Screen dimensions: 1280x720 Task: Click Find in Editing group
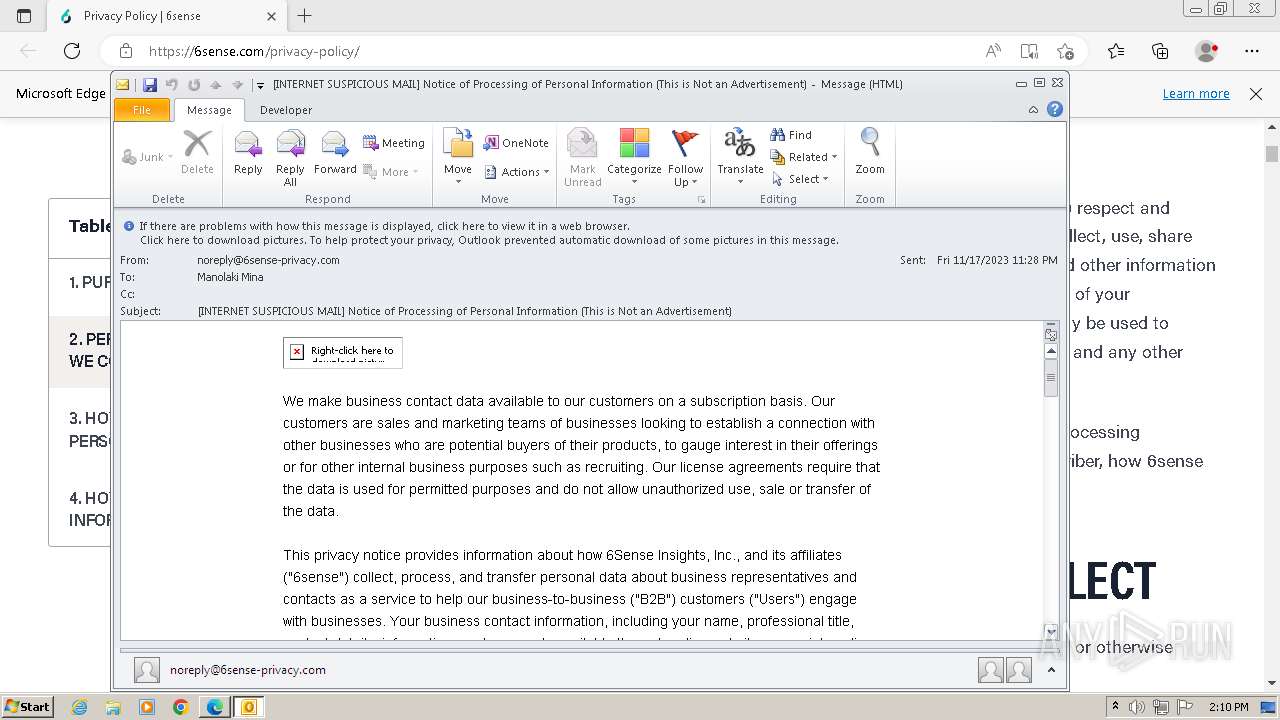[x=791, y=135]
